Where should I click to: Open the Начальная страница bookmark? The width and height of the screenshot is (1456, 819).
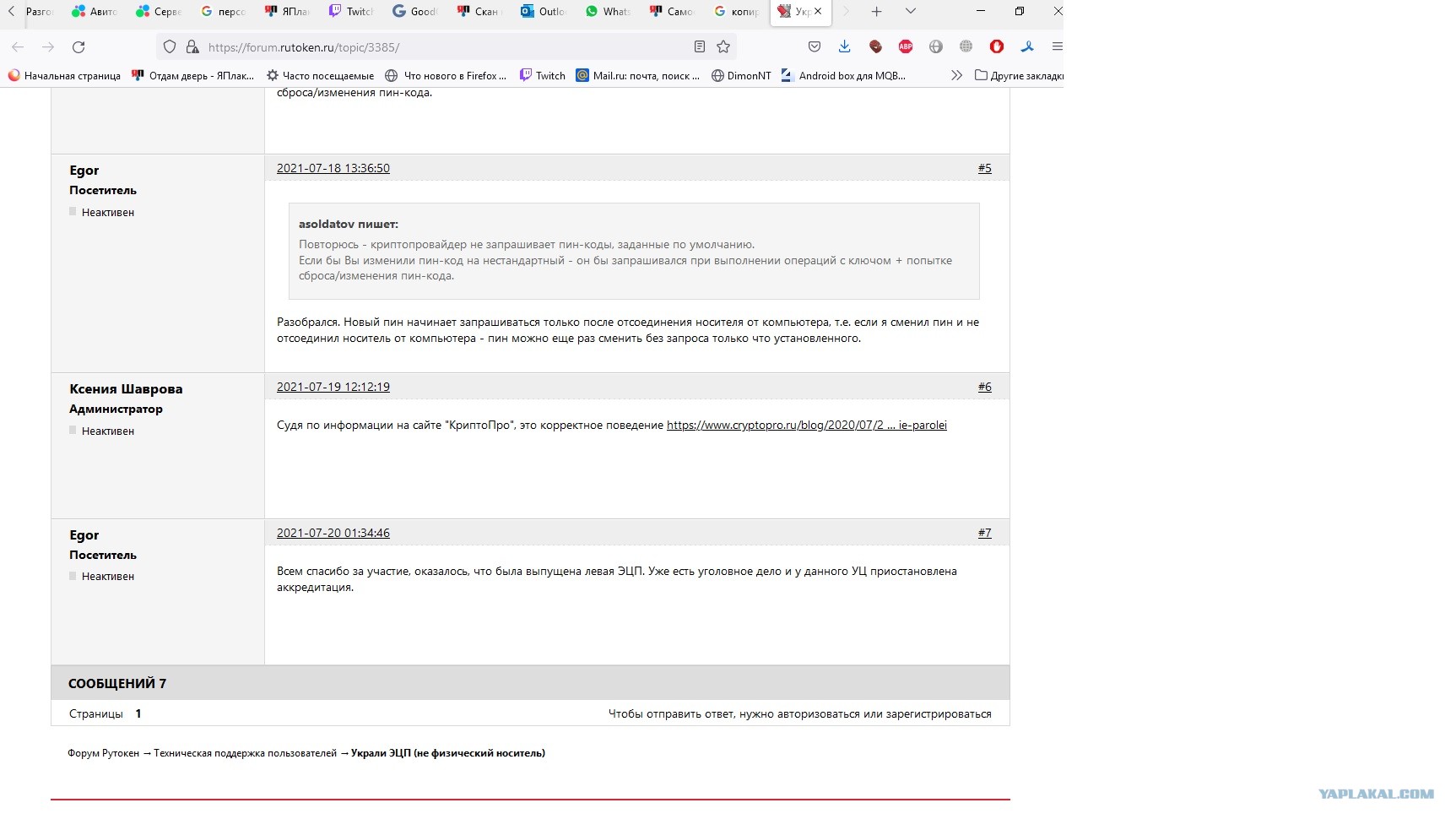coord(64,76)
